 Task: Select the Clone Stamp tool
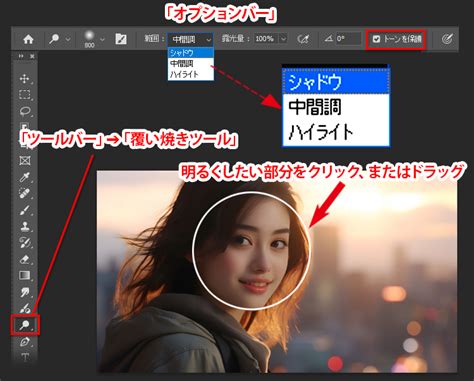25,226
